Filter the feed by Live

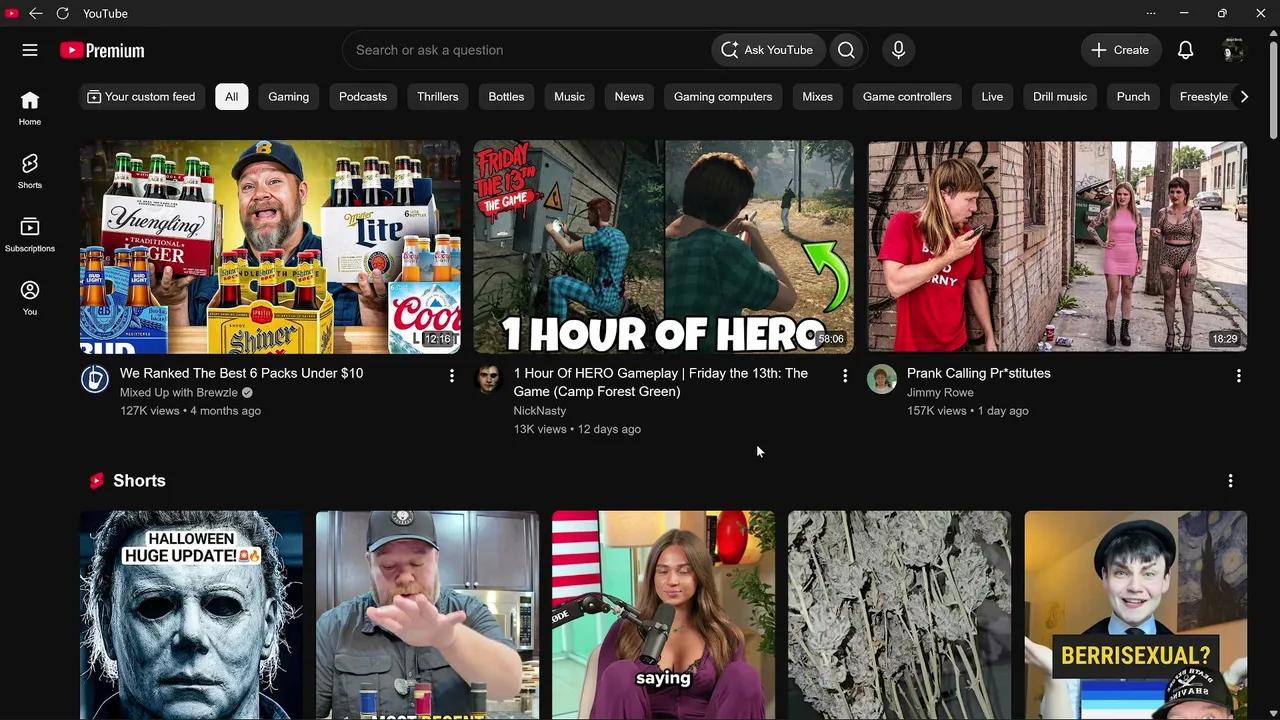click(992, 97)
